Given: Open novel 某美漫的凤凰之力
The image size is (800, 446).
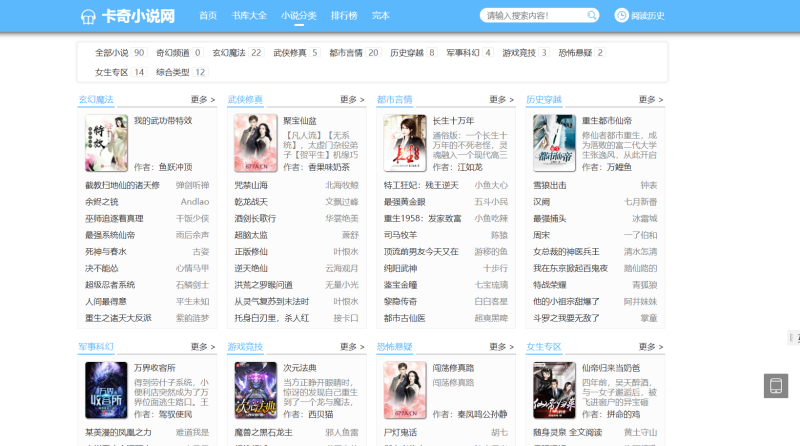Looking at the screenshot, I should pyautogui.click(x=118, y=432).
